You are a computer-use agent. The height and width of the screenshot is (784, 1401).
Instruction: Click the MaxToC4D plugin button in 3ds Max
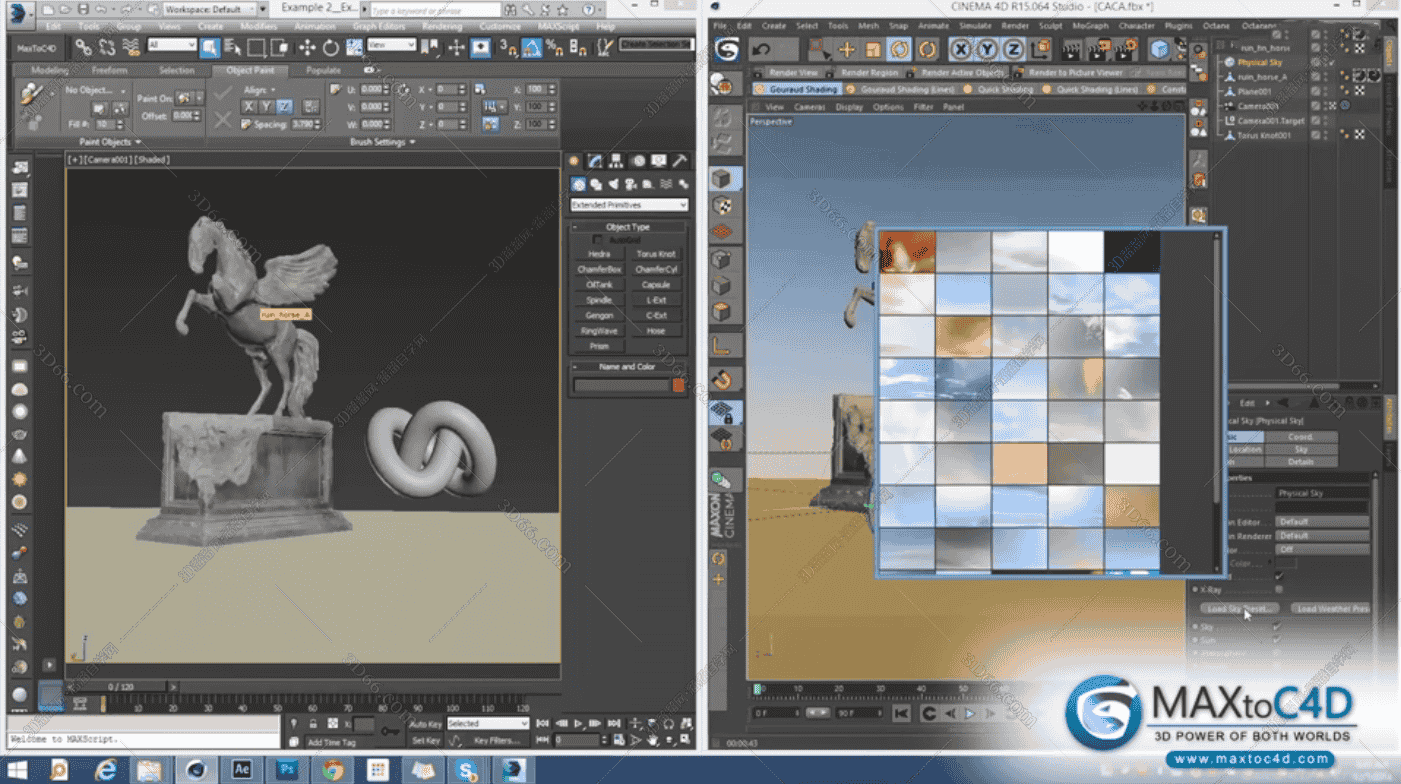[39, 47]
